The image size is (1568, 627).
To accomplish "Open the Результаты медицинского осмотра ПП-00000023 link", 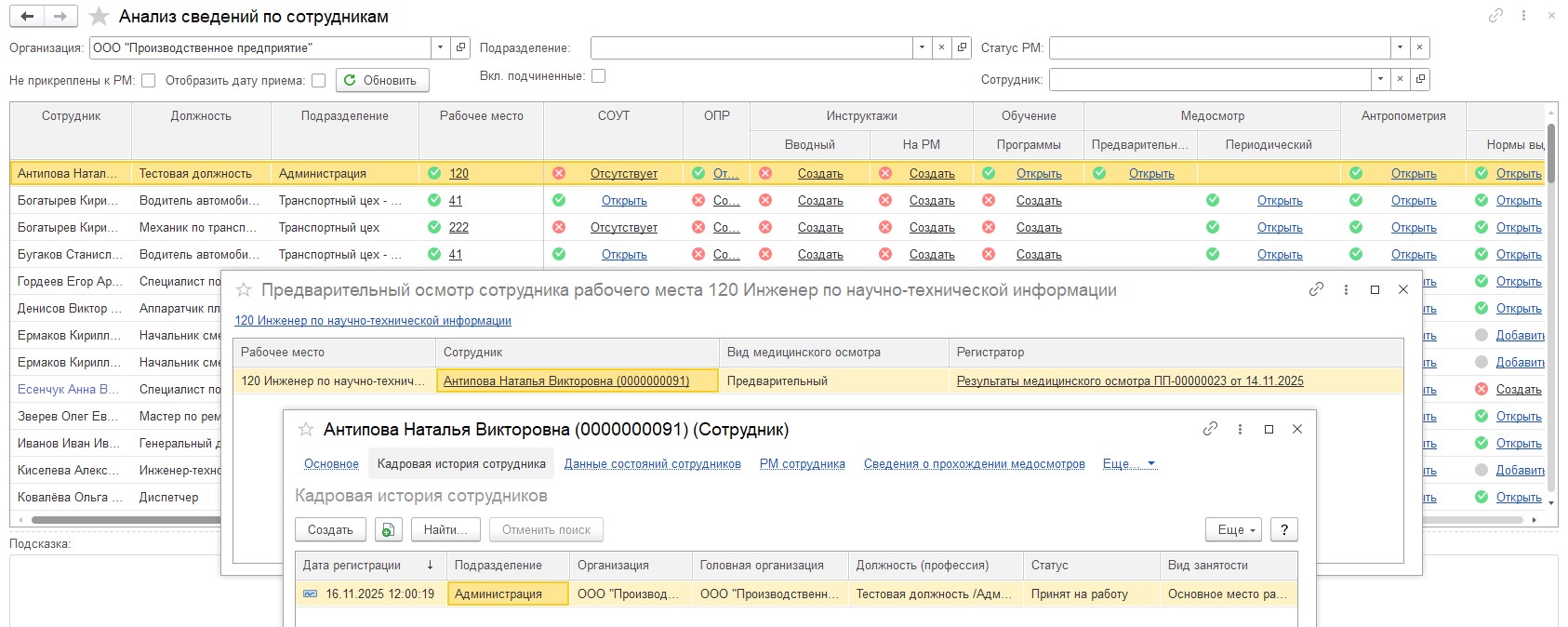I will (1129, 381).
